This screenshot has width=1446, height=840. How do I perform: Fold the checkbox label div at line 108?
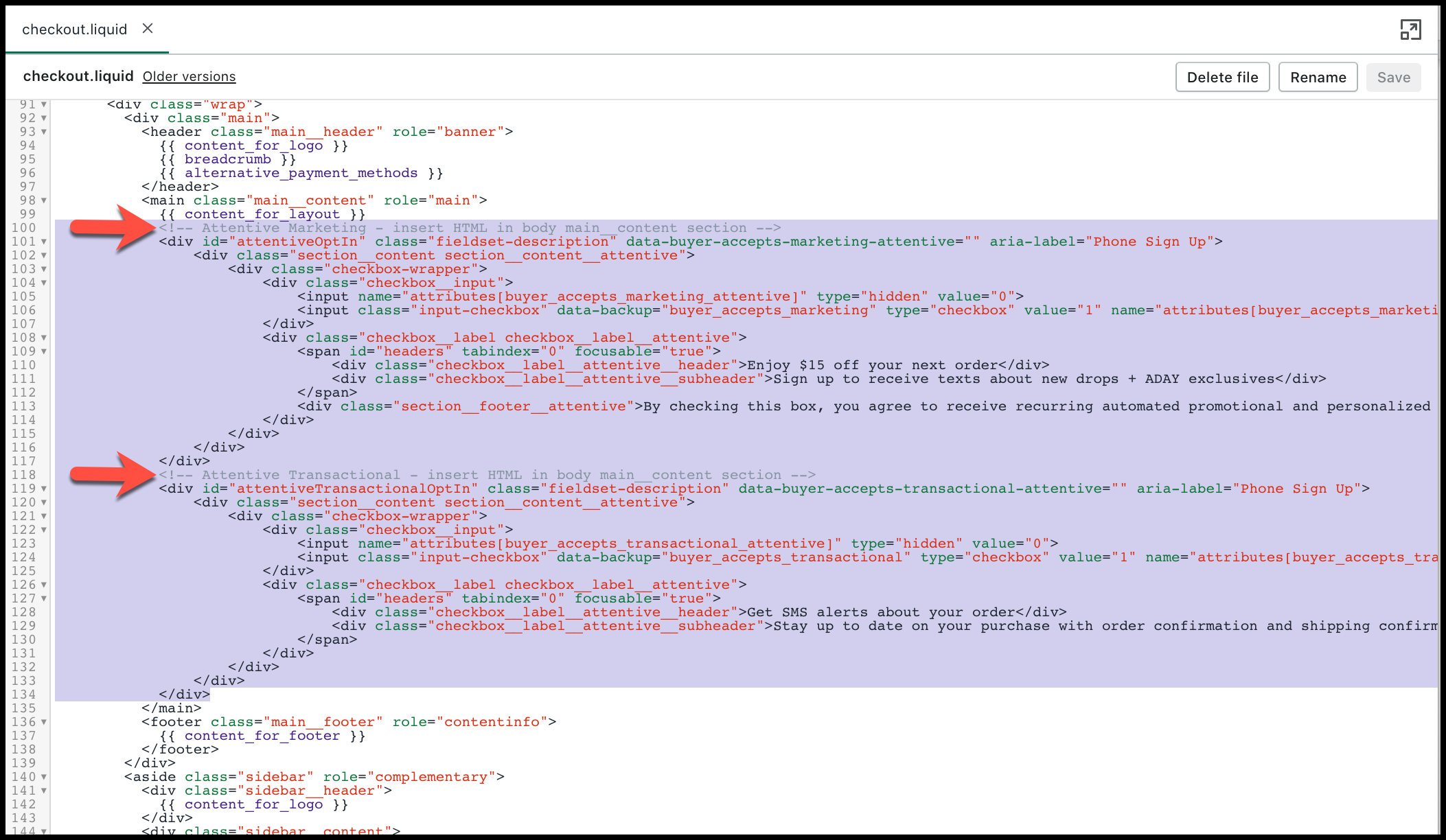tap(44, 338)
